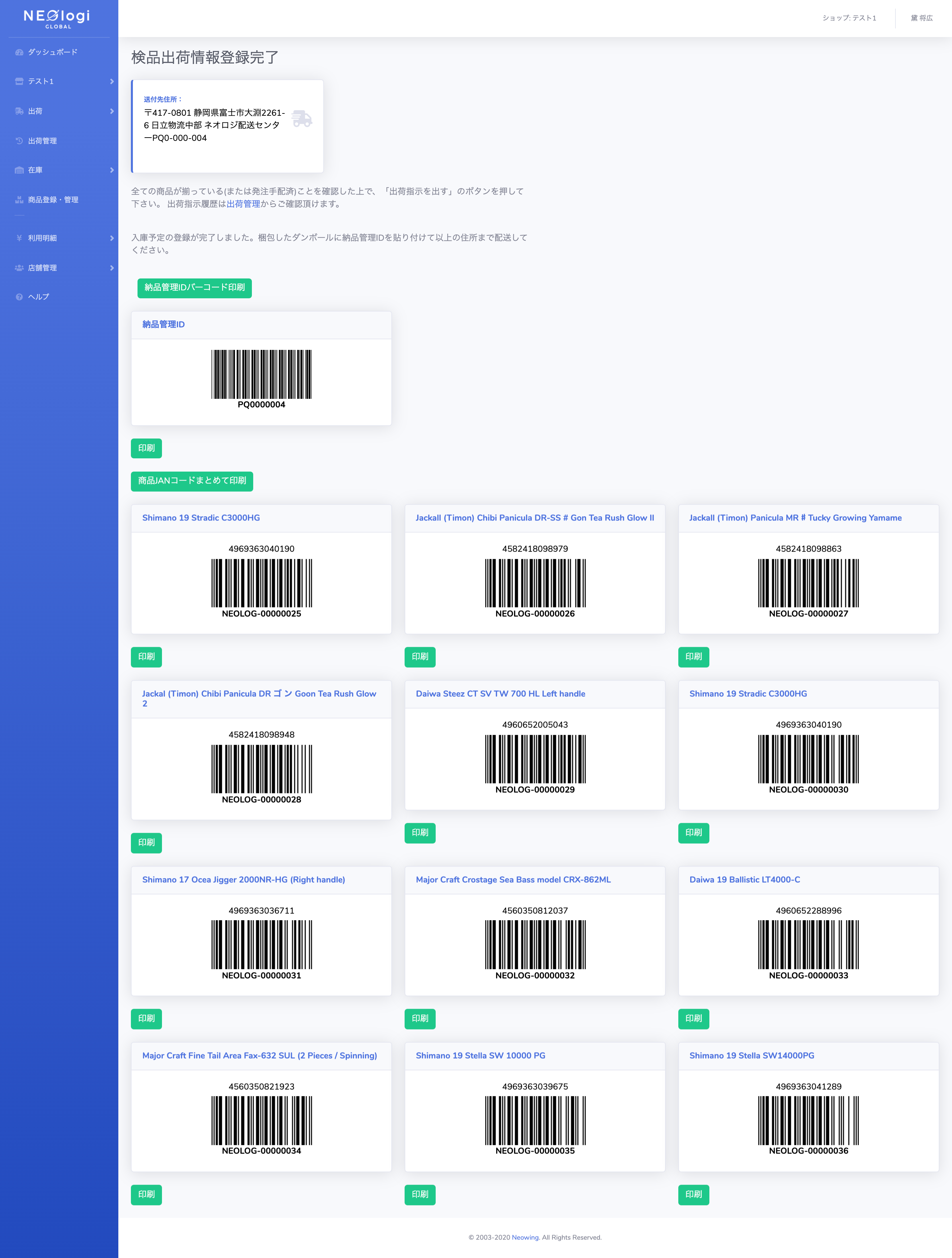952x1258 pixels.
Task: Expand the テスト1 chevron
Action: point(112,81)
